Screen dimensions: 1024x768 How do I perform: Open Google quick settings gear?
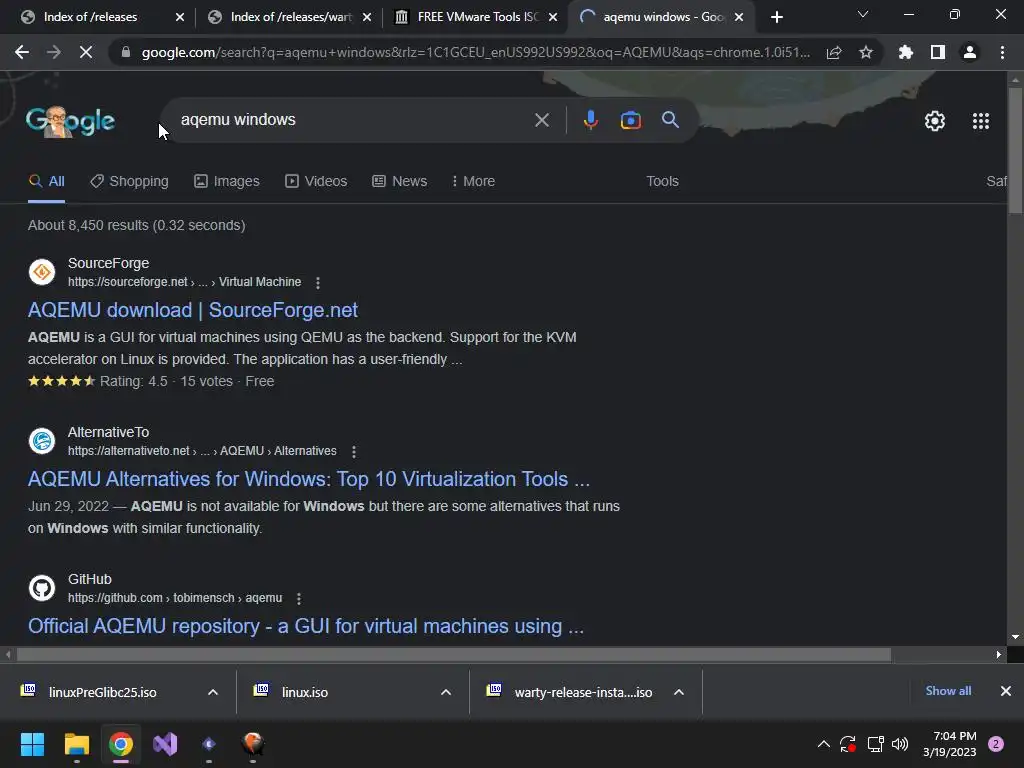(935, 121)
